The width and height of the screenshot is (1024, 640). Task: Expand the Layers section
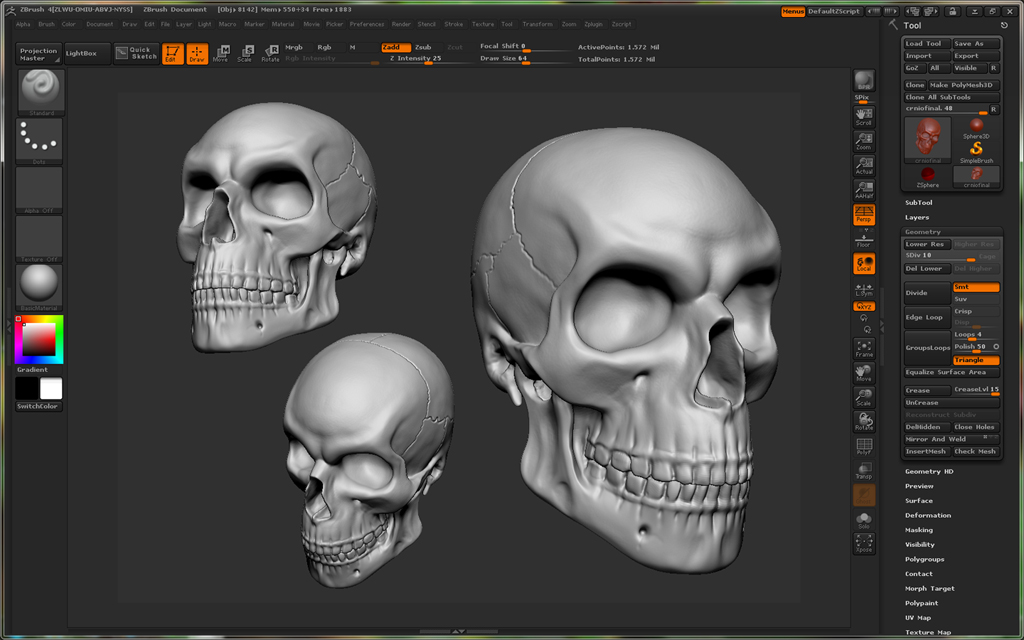(x=917, y=217)
